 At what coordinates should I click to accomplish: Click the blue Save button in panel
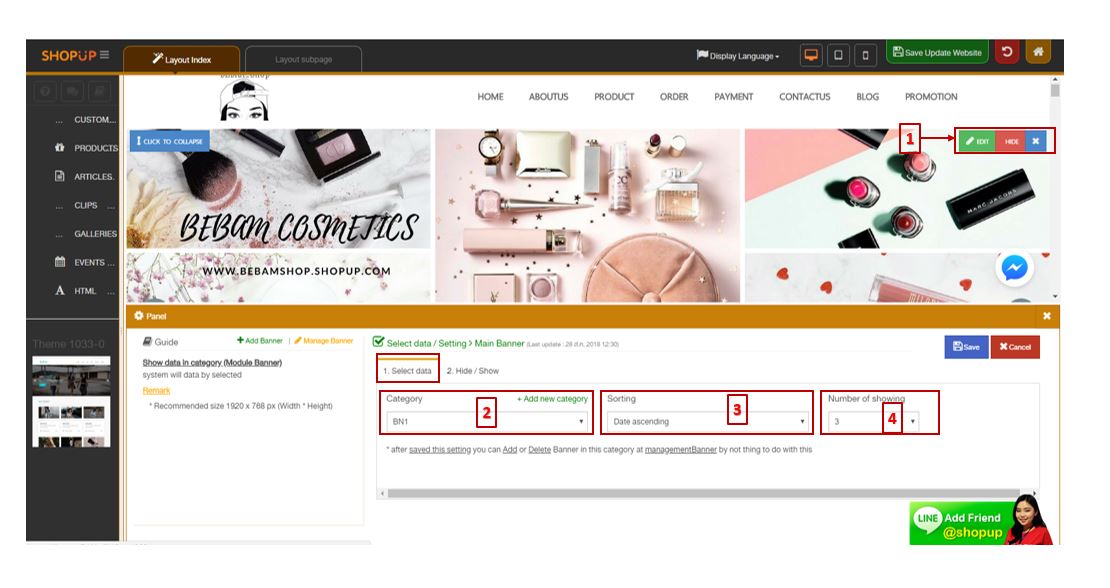pos(966,347)
